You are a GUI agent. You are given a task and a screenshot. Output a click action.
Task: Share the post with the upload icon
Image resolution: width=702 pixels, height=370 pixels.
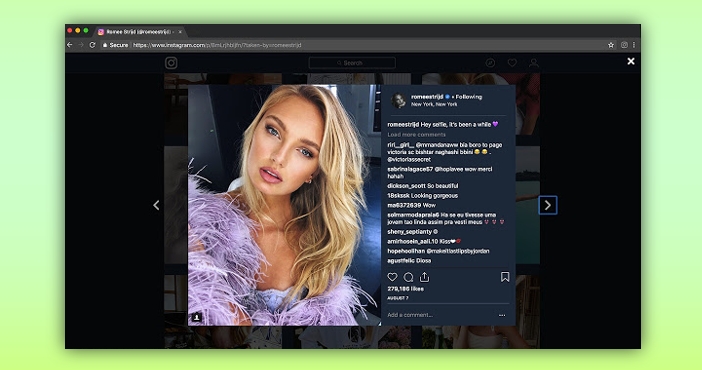[424, 277]
